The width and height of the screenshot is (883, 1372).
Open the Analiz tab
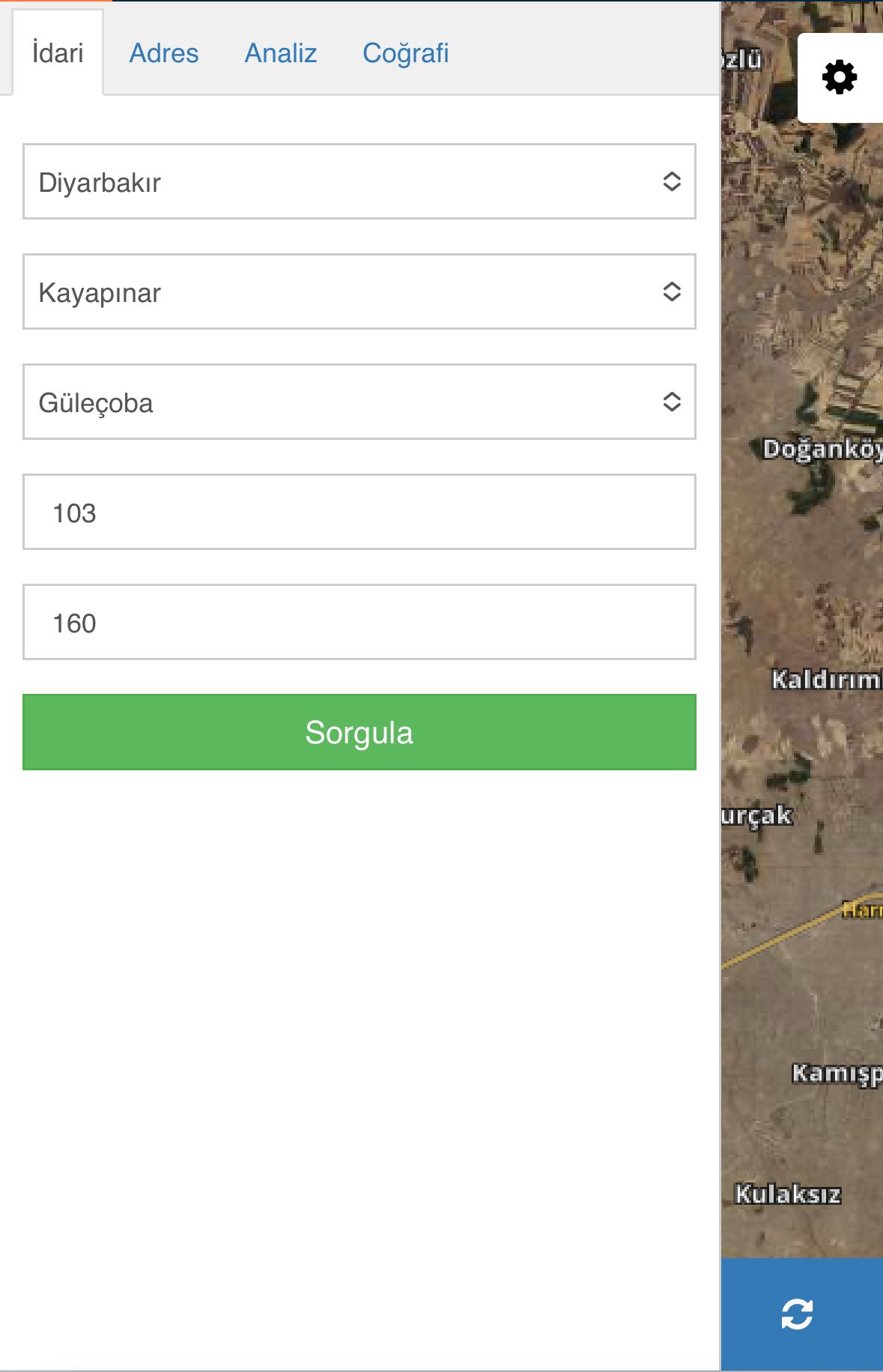pyautogui.click(x=281, y=53)
